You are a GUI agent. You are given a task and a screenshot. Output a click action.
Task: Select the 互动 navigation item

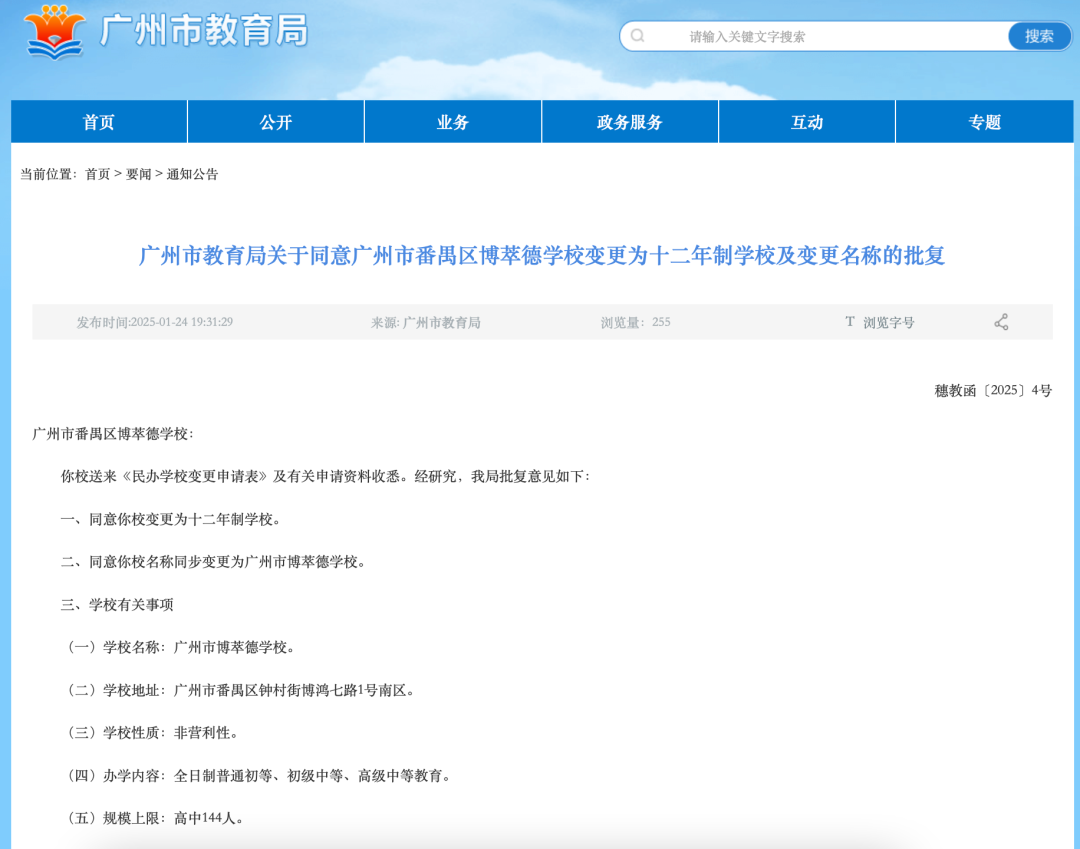click(x=807, y=122)
